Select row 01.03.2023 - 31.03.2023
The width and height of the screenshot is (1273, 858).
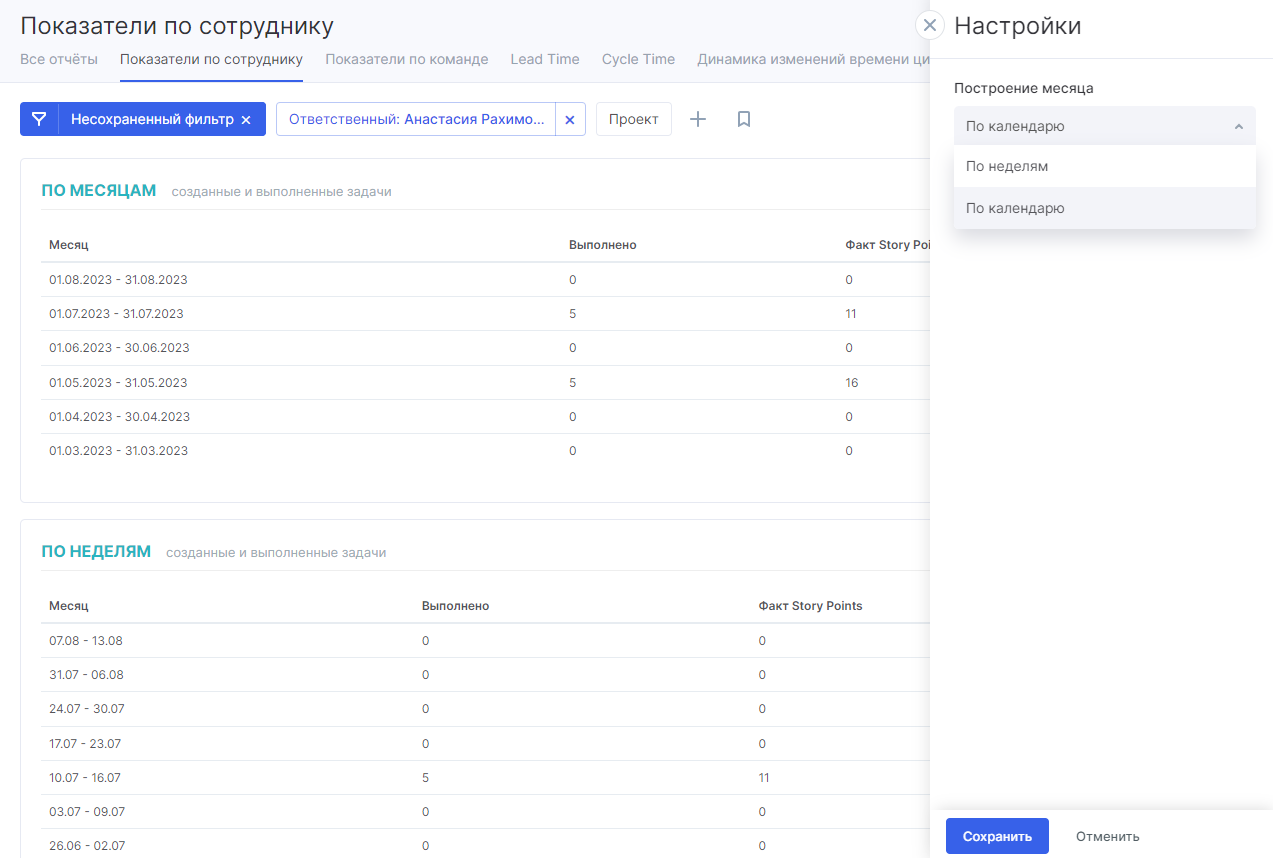point(485,451)
